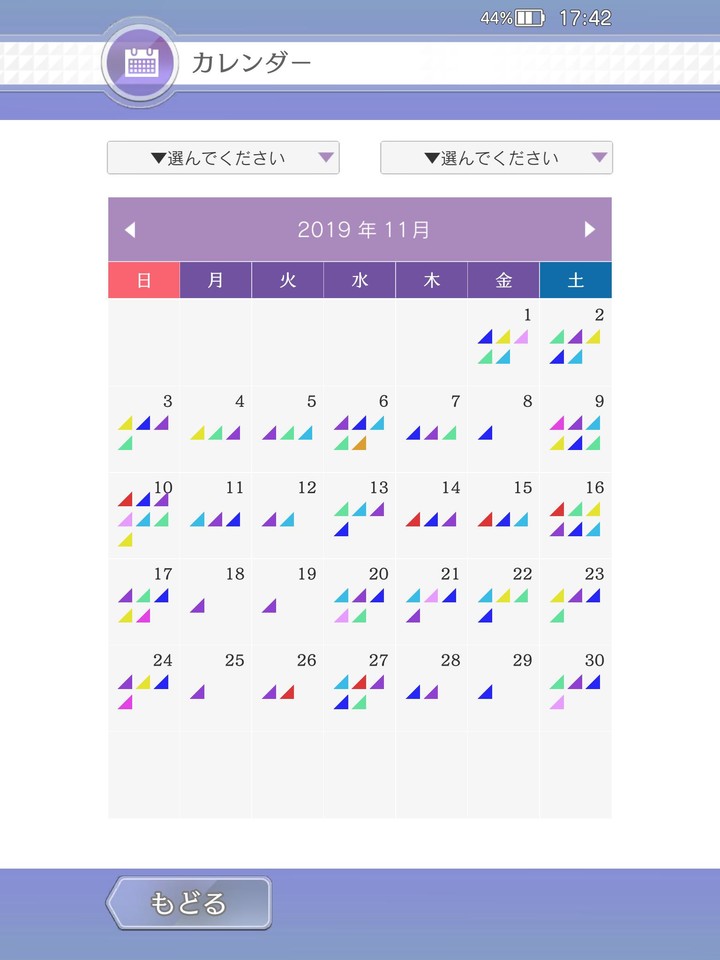Click the calendar icon in header
Screen dimensions: 720x960
pyautogui.click(x=141, y=62)
